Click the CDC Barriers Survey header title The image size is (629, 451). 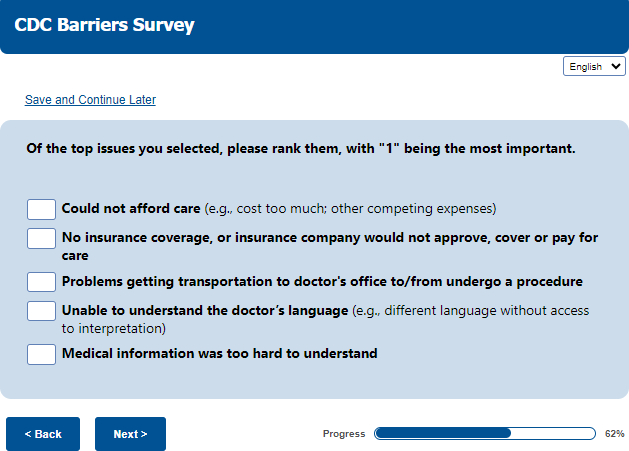click(104, 25)
